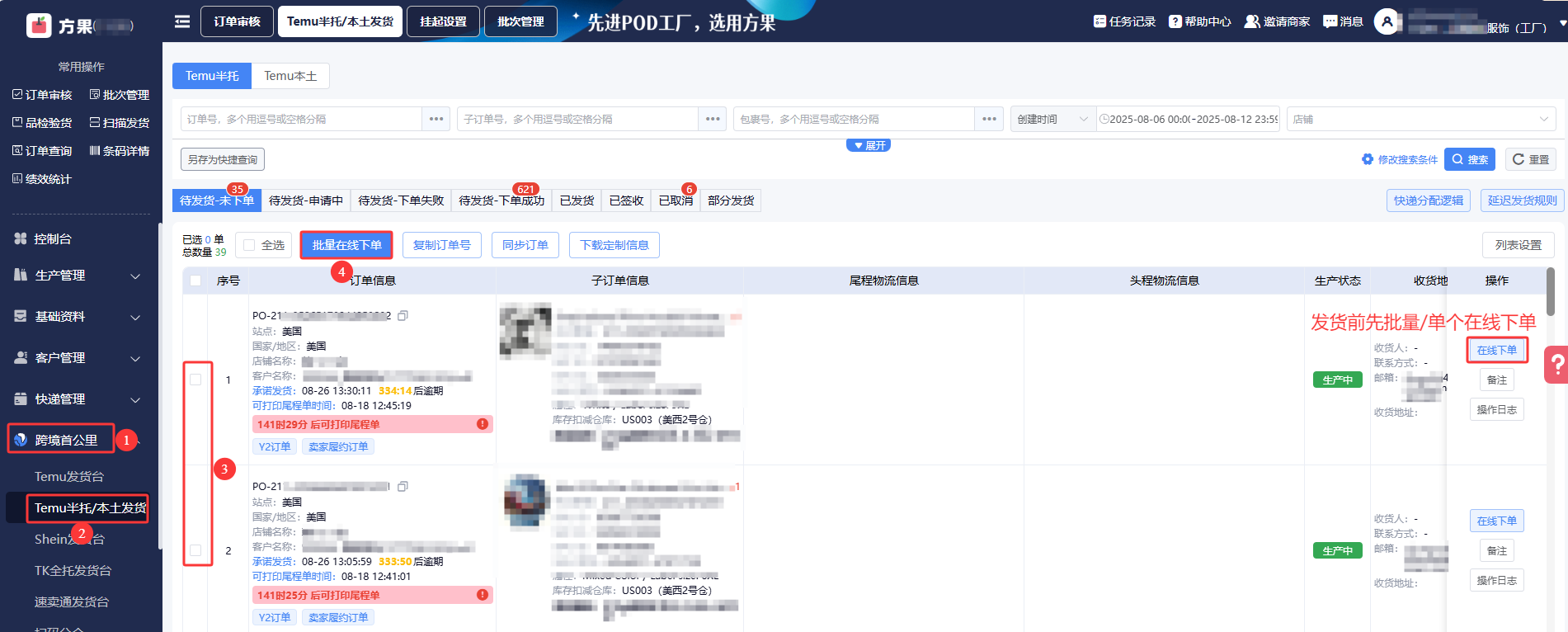Click the 下载定制信息 button
1568x632 pixels.
pos(614,245)
